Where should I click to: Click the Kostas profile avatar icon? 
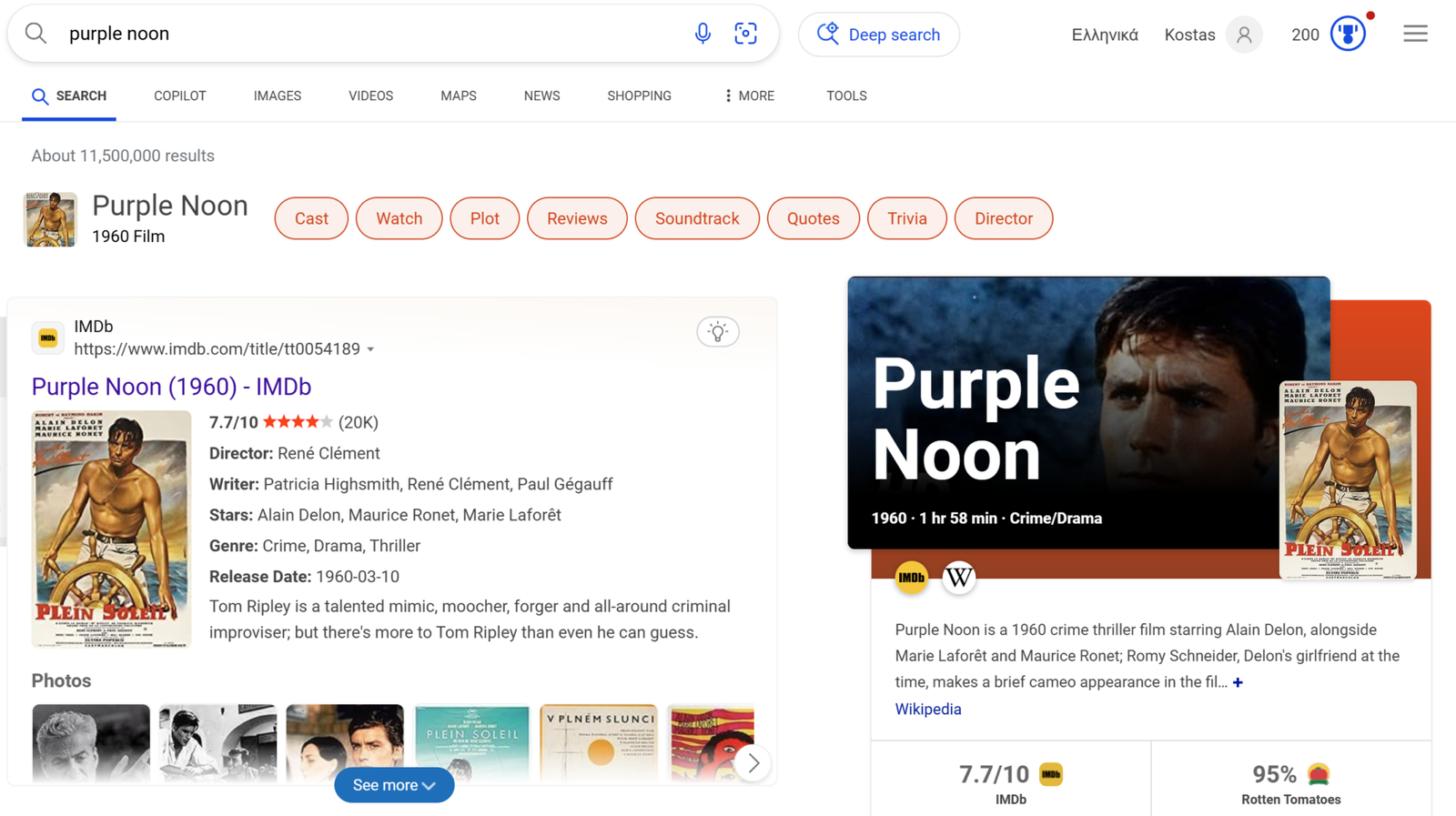pyautogui.click(x=1243, y=35)
